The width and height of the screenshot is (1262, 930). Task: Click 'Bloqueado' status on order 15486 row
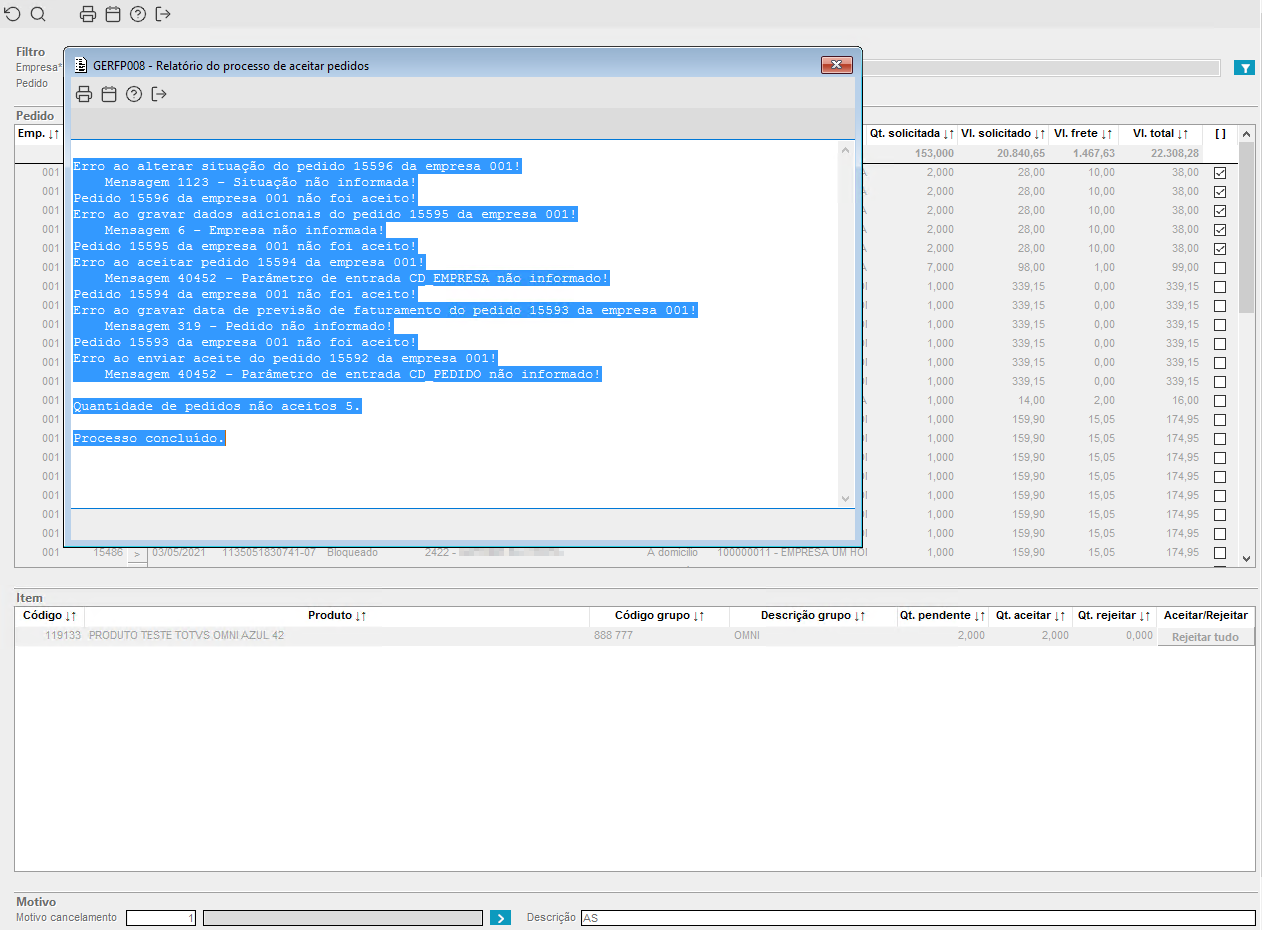[351, 552]
